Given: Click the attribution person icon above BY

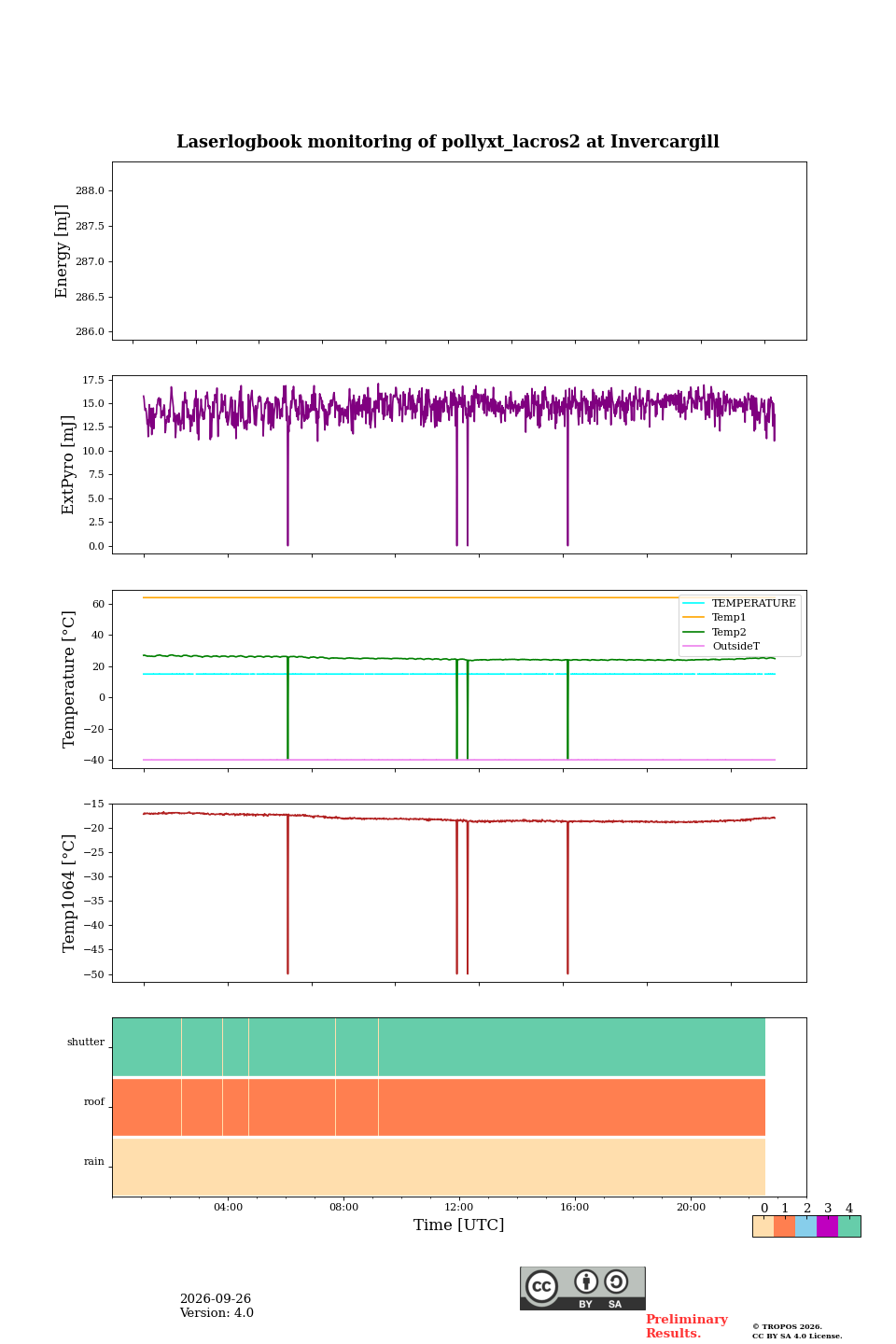Looking at the screenshot, I should click(x=586, y=1281).
